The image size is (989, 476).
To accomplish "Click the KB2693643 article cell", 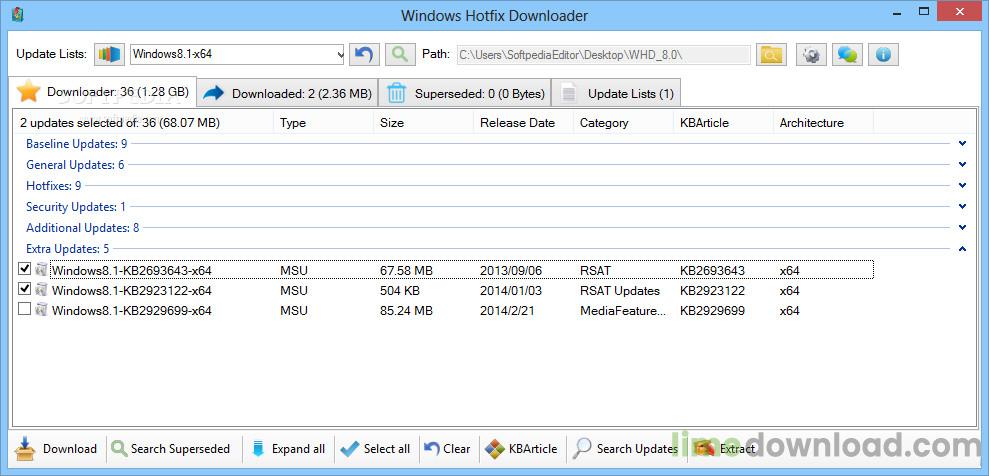I will click(x=712, y=270).
